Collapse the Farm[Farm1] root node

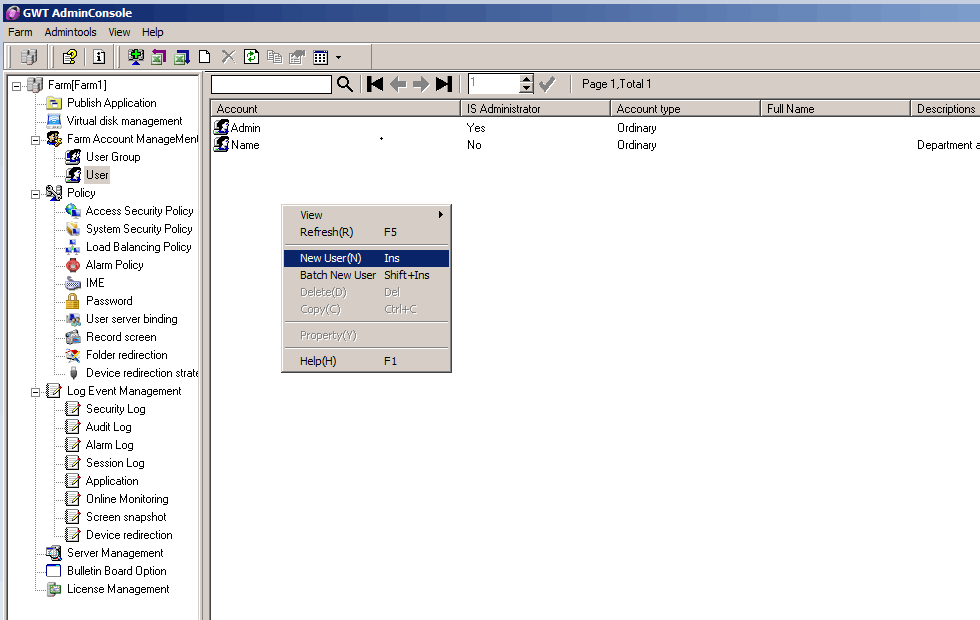[x=17, y=85]
